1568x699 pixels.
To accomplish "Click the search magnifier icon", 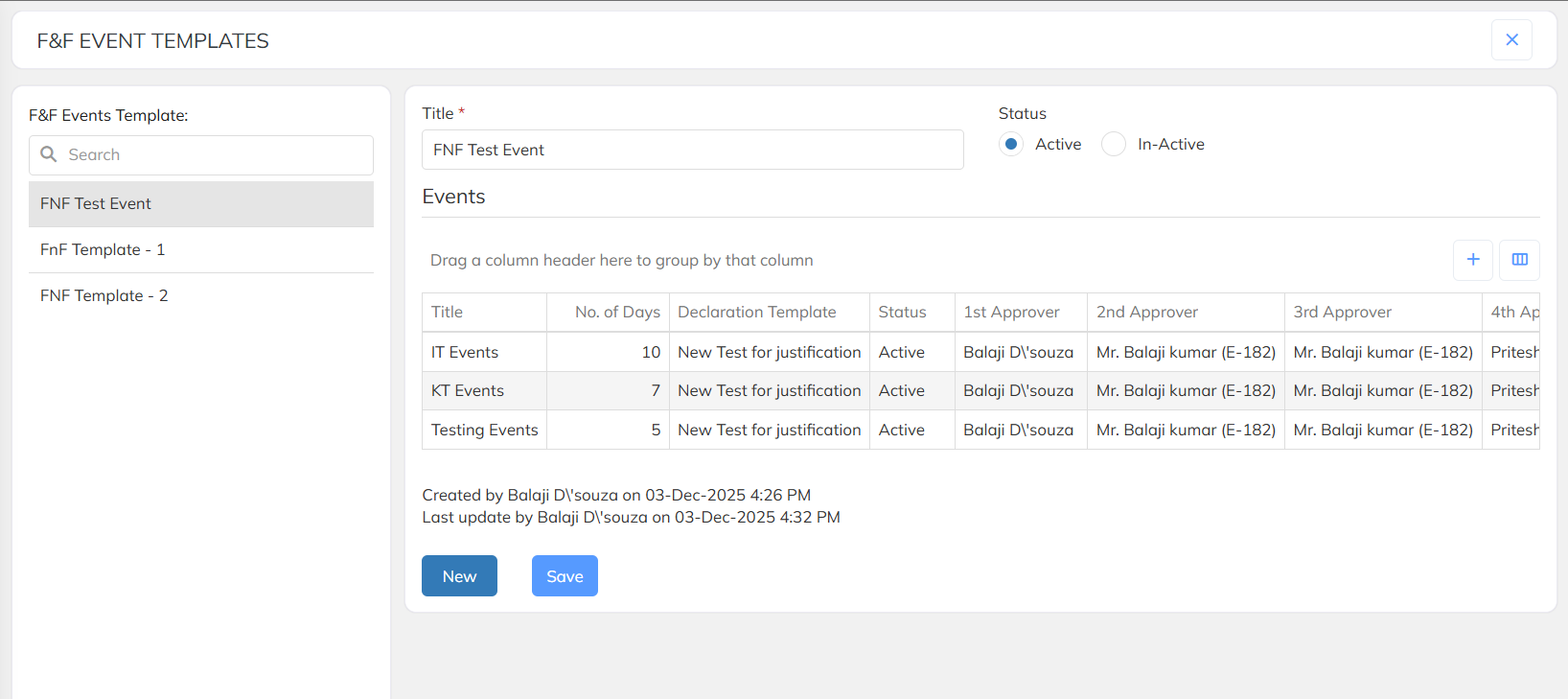I will click(49, 154).
